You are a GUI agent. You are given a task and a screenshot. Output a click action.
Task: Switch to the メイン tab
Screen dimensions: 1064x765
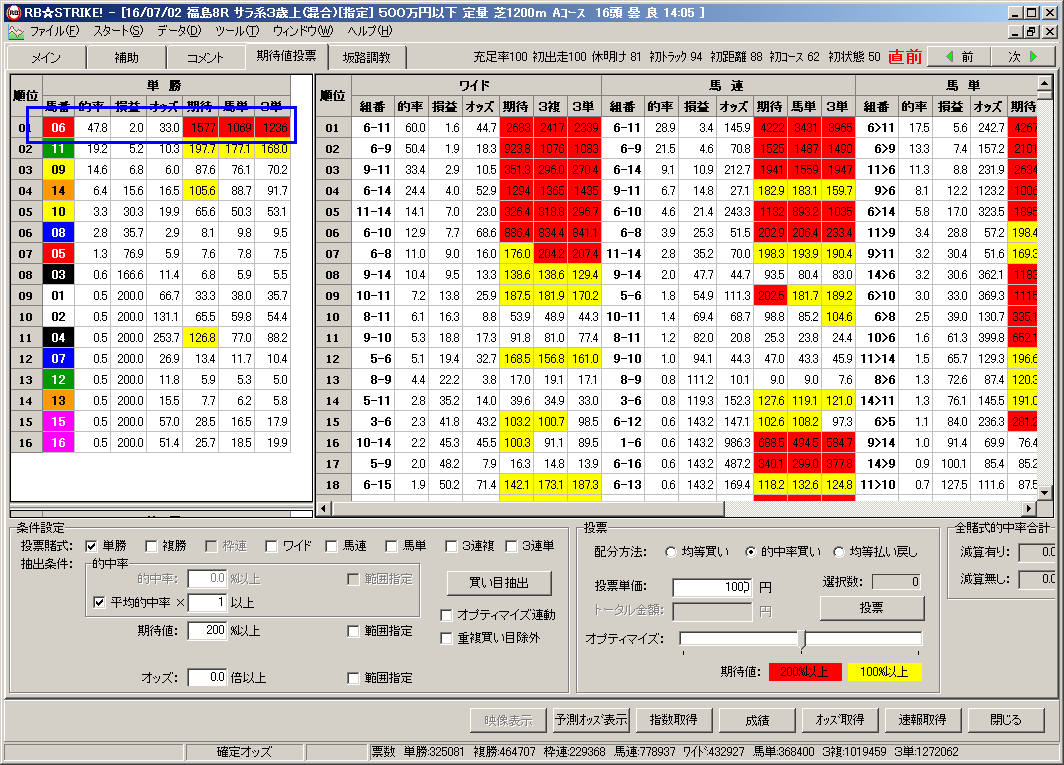pyautogui.click(x=46, y=58)
